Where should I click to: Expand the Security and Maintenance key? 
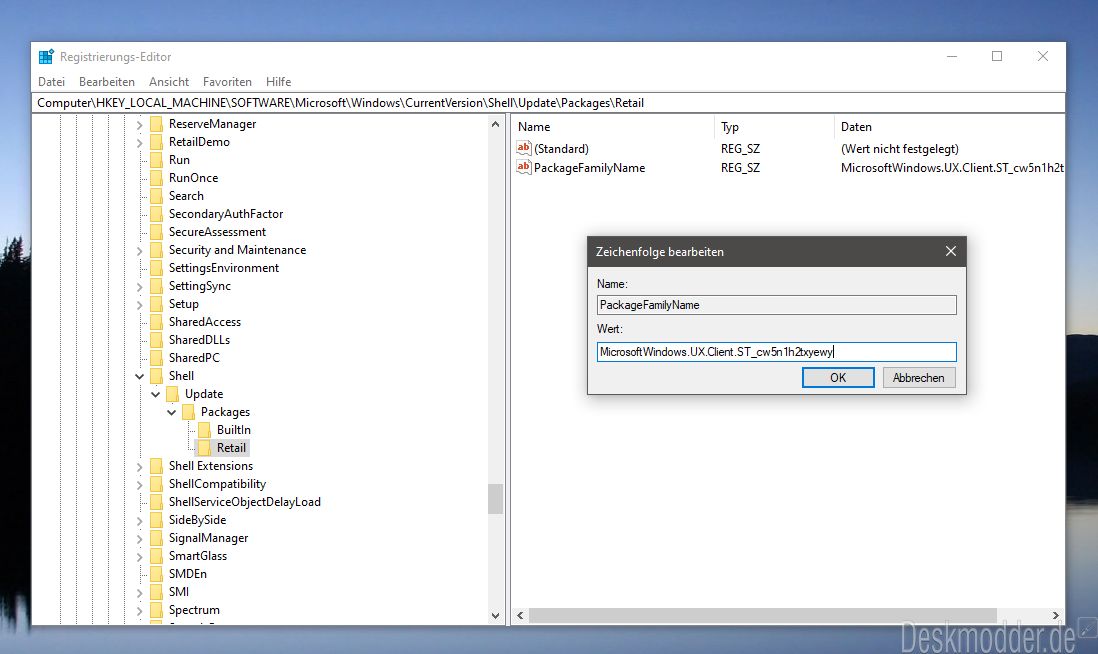[x=139, y=251]
